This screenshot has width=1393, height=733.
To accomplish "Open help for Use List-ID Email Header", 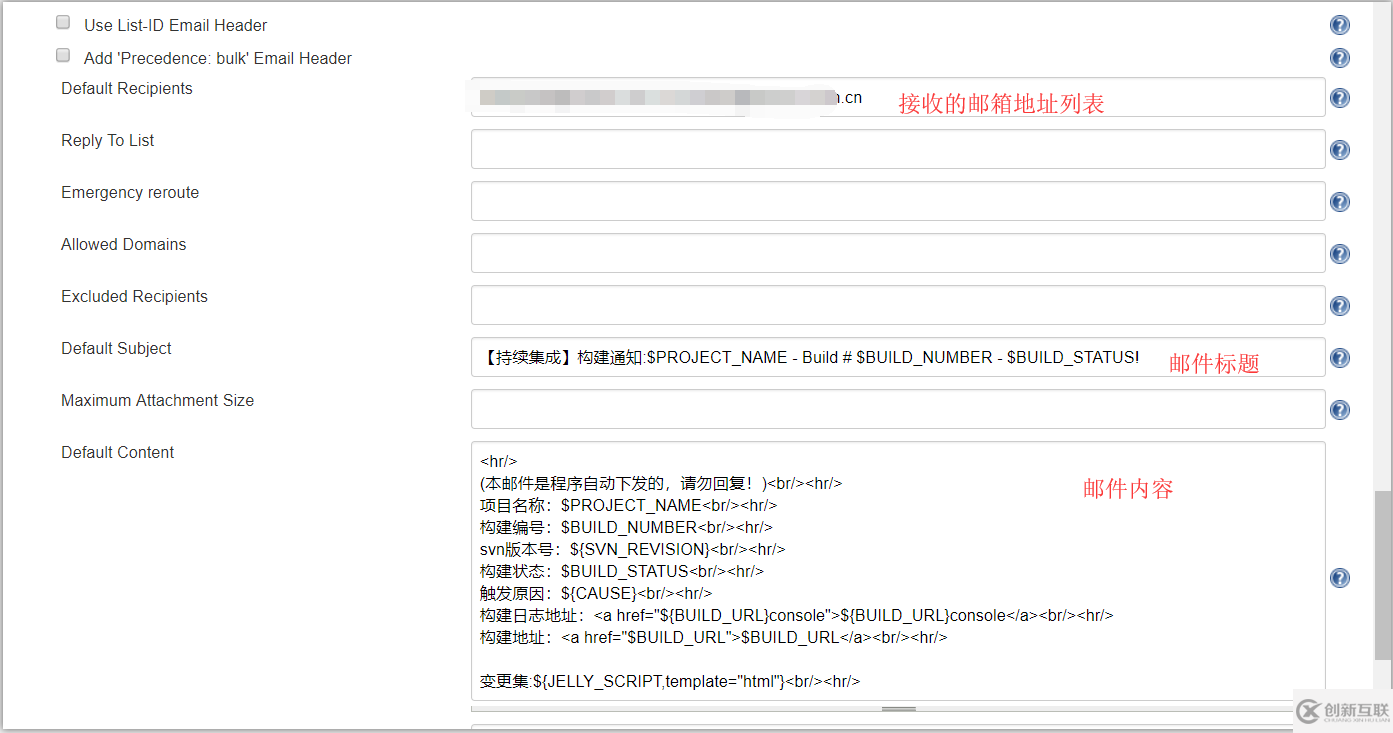I will 1340,26.
